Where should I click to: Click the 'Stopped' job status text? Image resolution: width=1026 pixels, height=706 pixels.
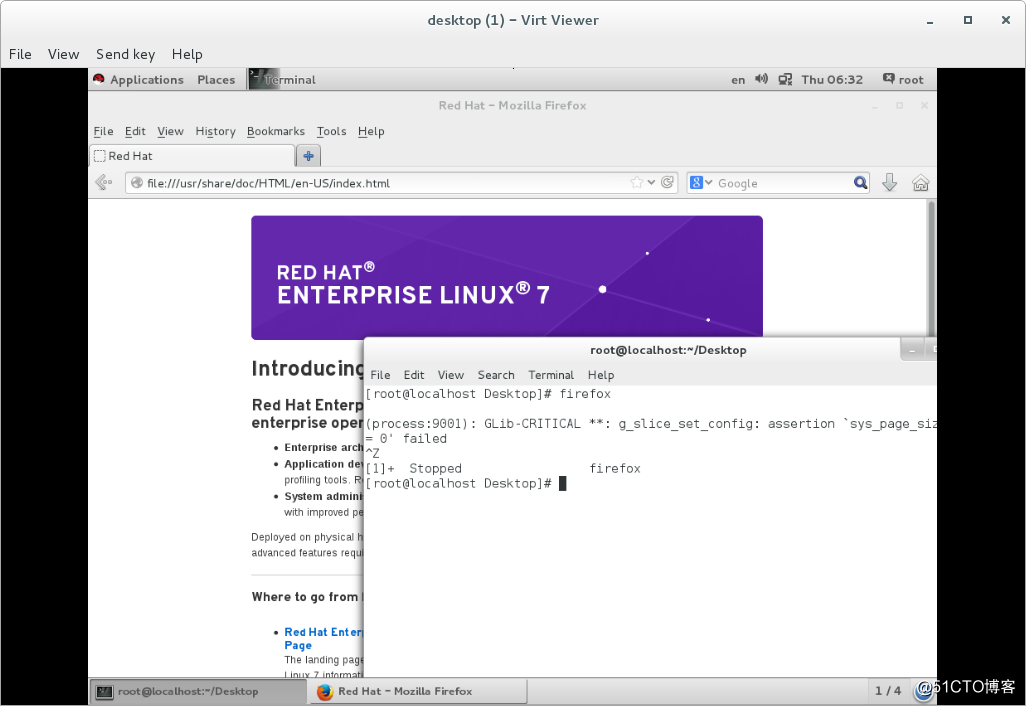(x=435, y=468)
